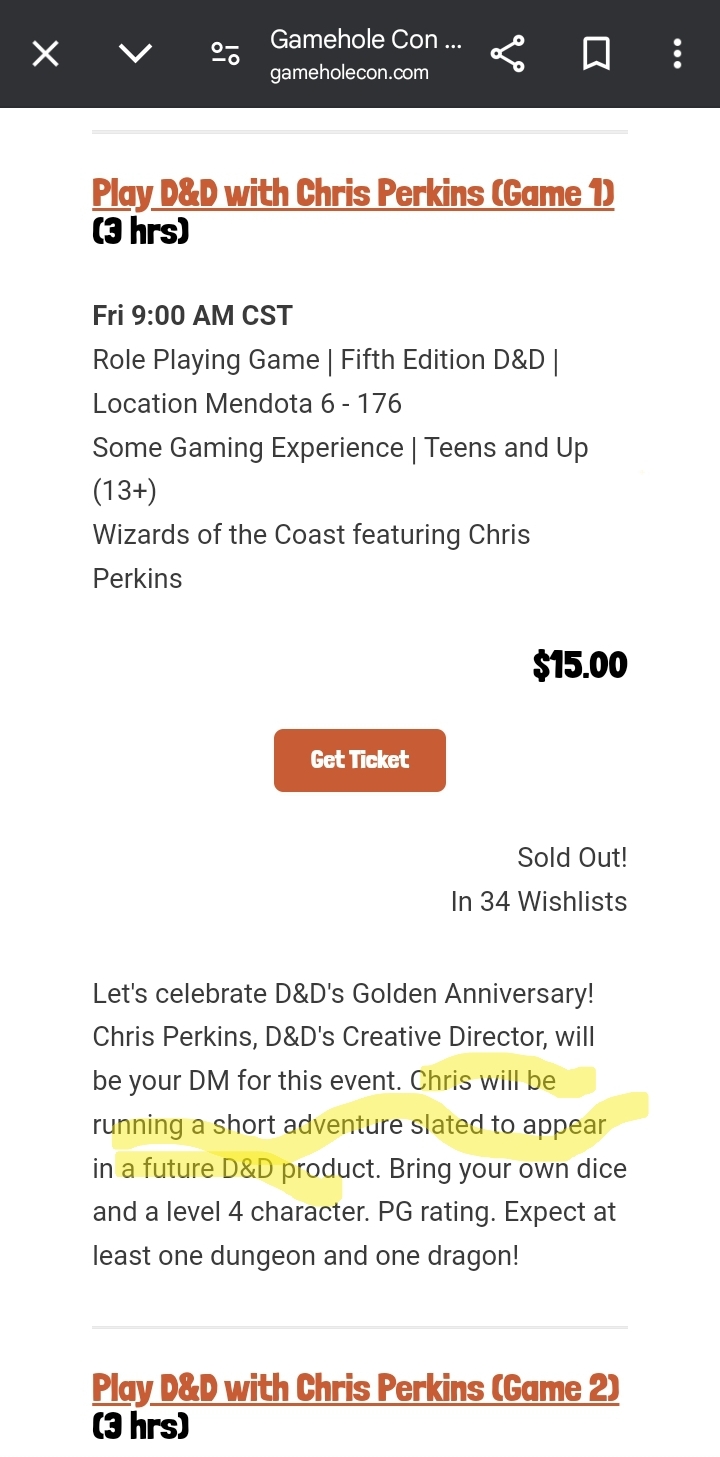Tap the $15.00 price label
This screenshot has width=720, height=1457.
click(580, 665)
